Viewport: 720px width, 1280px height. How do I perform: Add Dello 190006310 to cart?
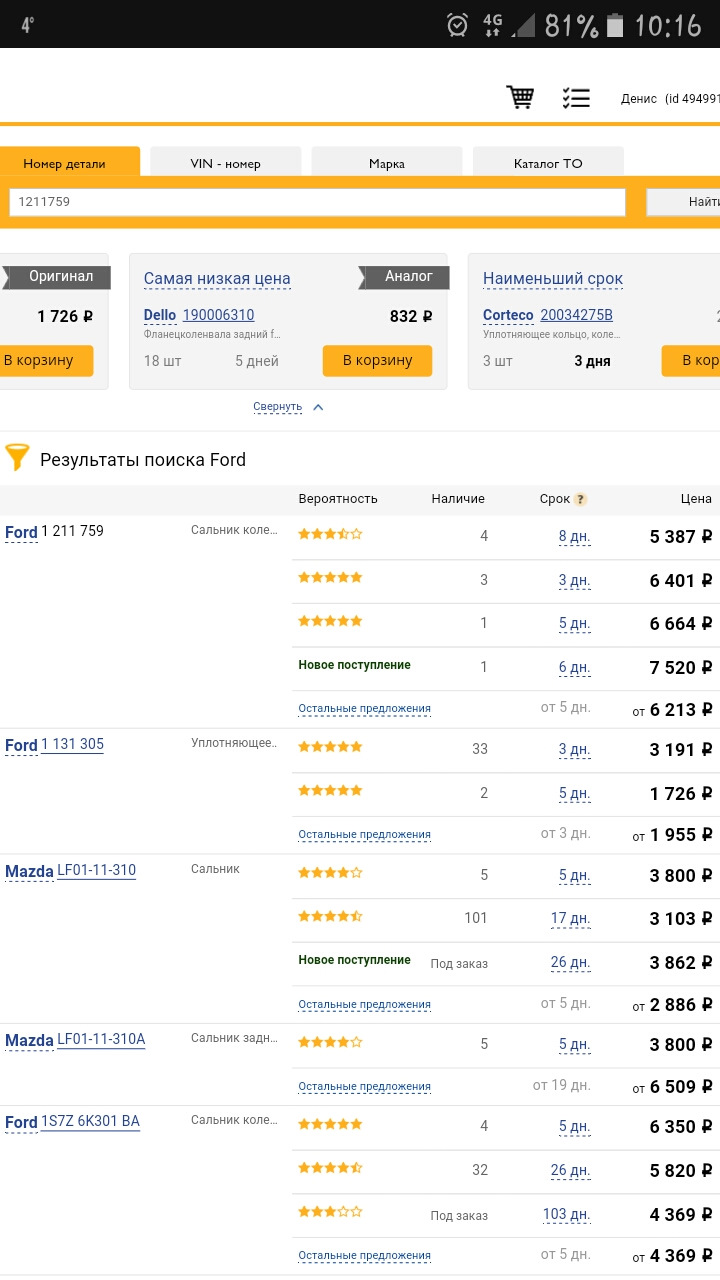pyautogui.click(x=377, y=360)
